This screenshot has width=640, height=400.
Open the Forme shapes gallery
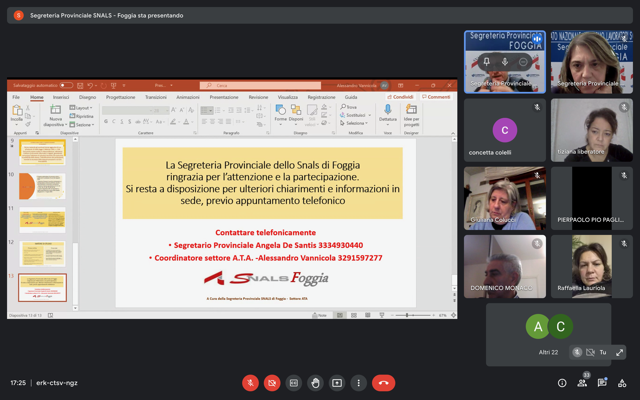(280, 114)
